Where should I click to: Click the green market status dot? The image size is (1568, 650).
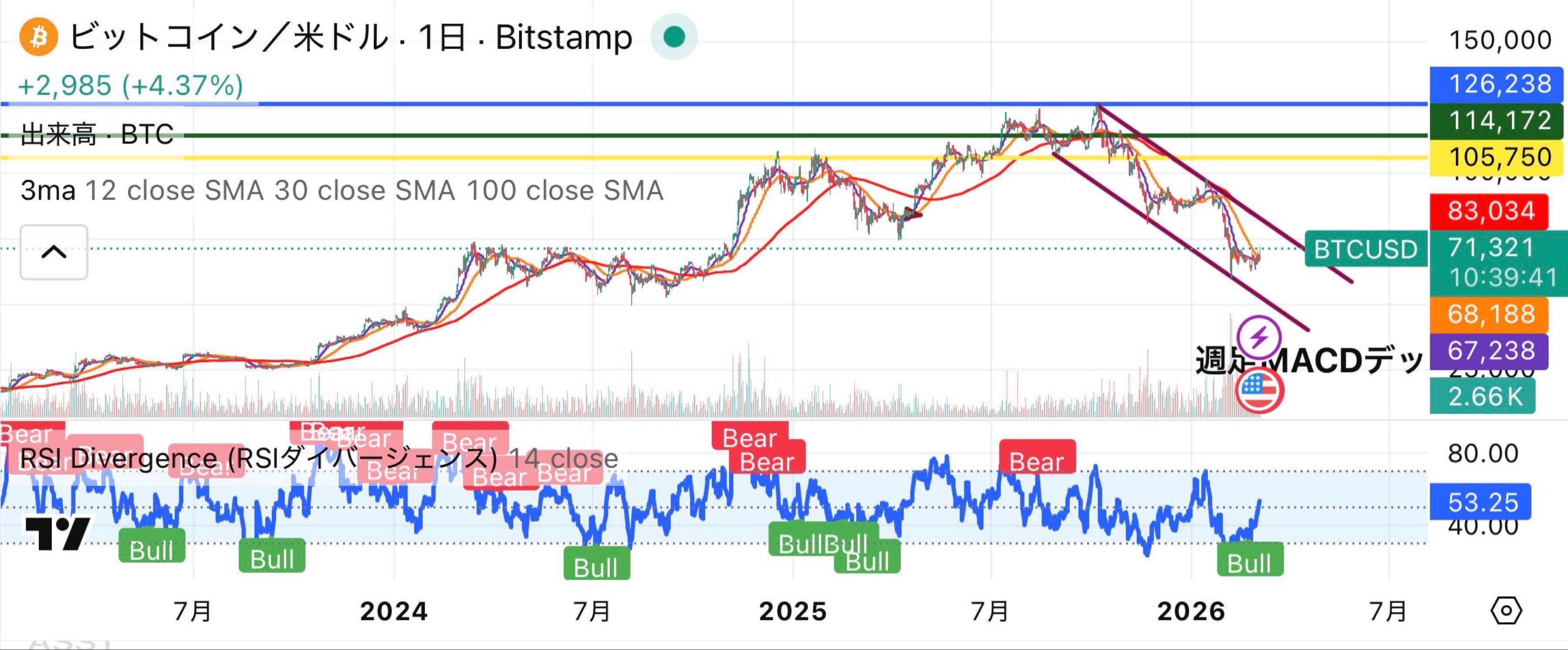(x=673, y=37)
